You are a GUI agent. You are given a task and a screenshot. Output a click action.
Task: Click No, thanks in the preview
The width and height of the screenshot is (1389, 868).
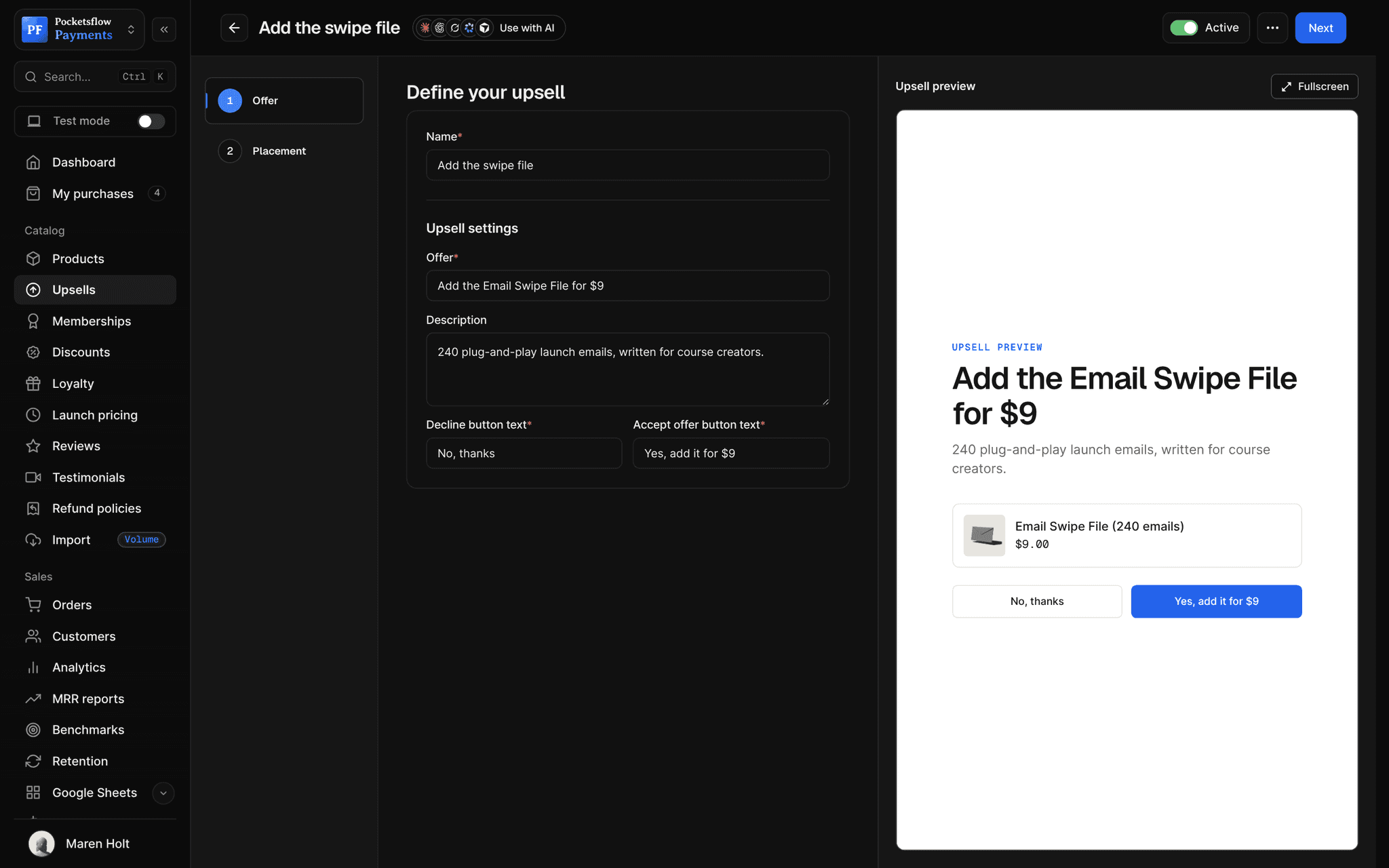[1037, 601]
